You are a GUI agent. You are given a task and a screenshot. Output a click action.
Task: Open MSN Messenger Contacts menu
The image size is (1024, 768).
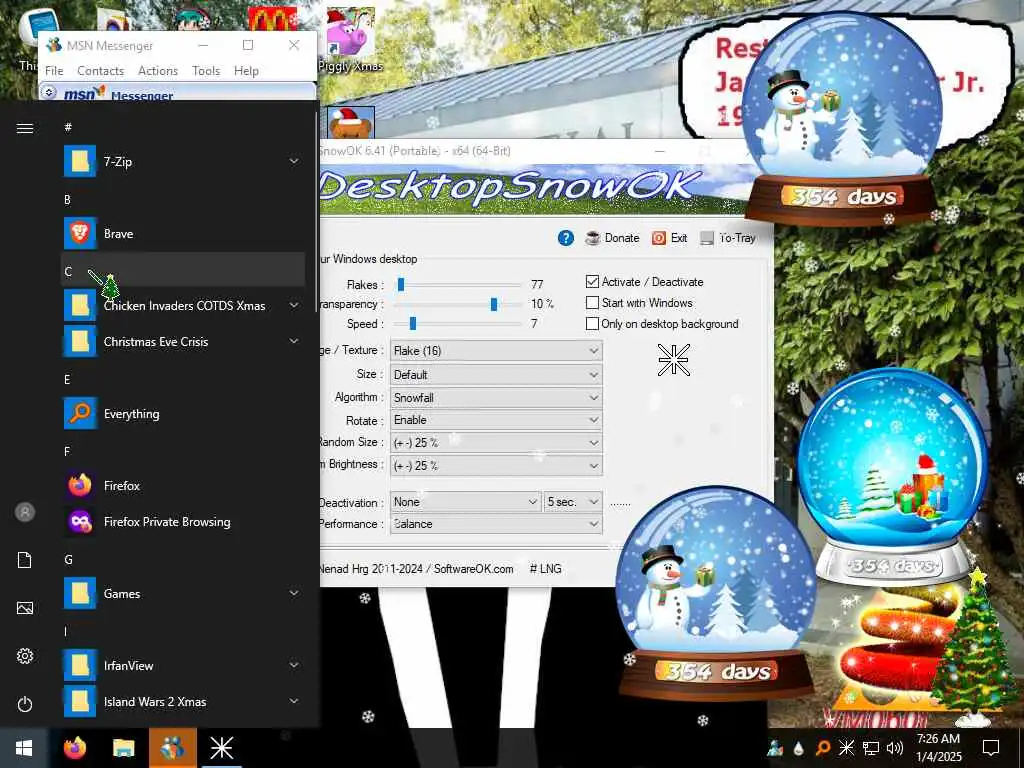click(101, 71)
